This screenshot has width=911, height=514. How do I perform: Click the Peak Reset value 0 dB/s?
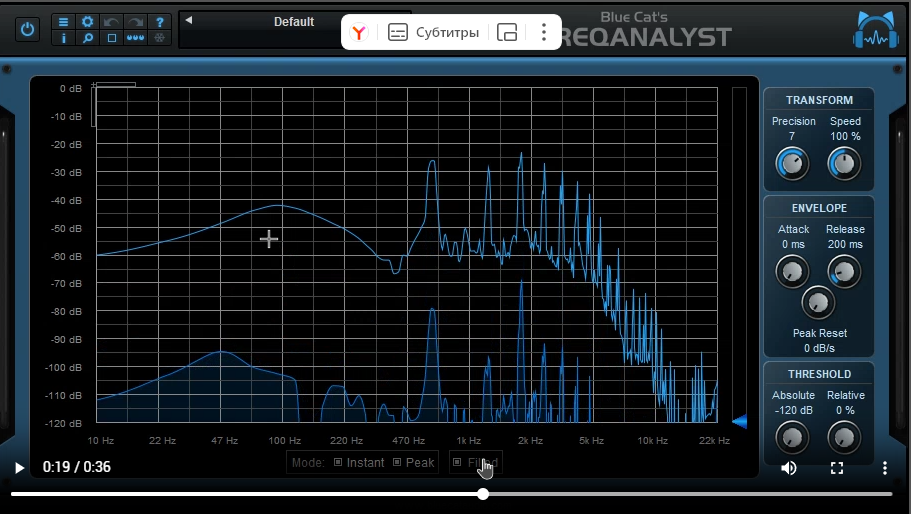pyautogui.click(x=819, y=348)
